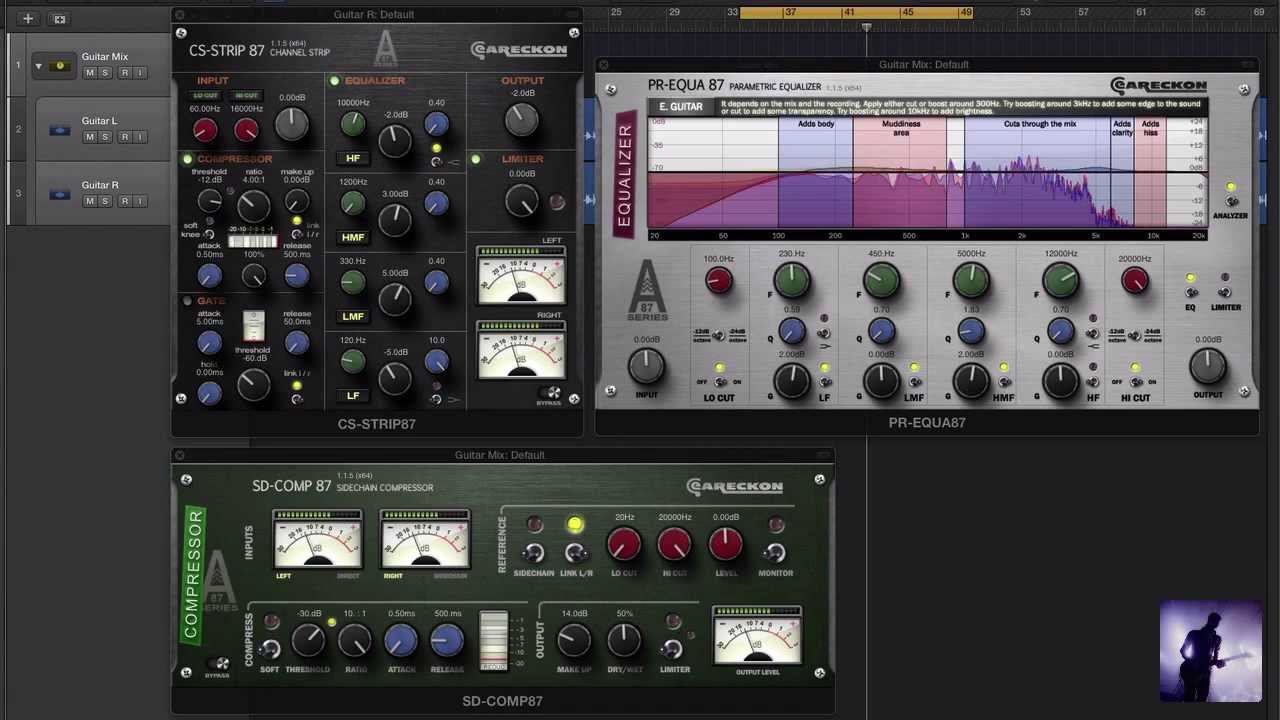The height and width of the screenshot is (720, 1280).
Task: Flip the LO CUT on/off switch in PR-EQUA
Action: tap(719, 381)
